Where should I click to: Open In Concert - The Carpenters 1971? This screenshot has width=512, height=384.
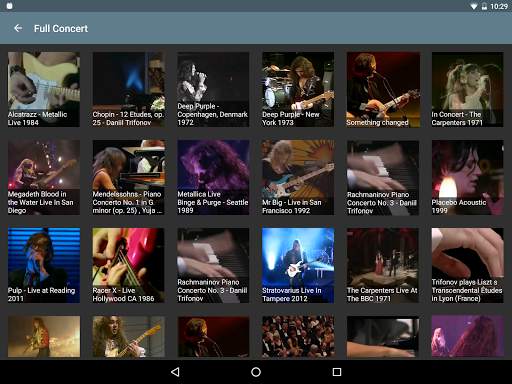[467, 89]
